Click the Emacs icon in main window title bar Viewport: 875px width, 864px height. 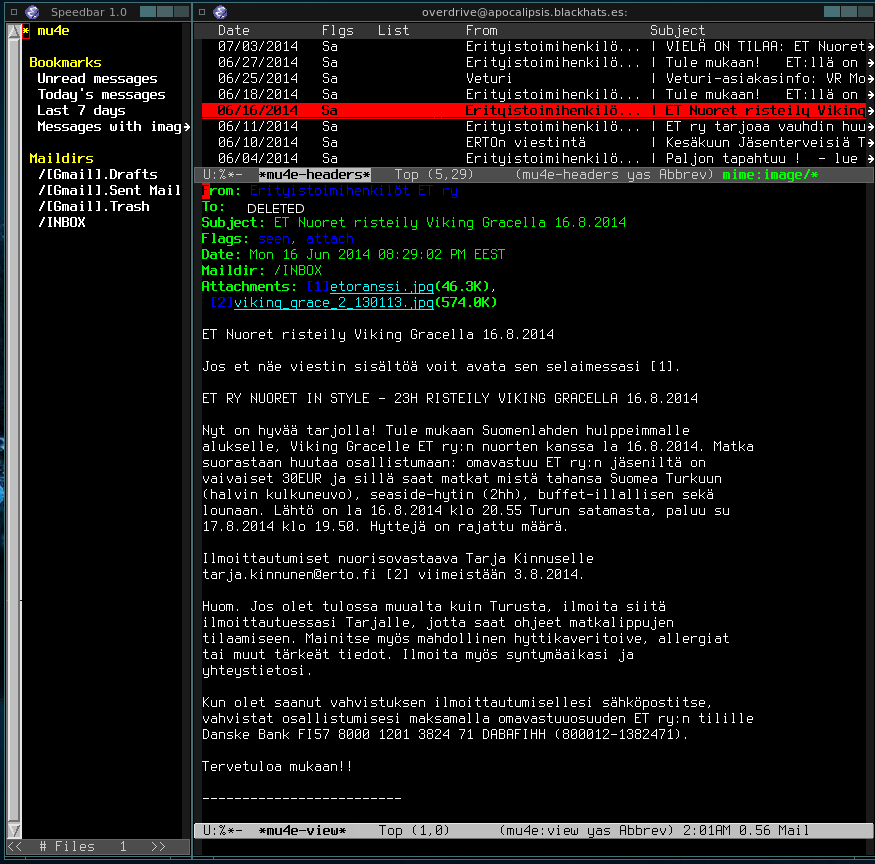click(220, 12)
